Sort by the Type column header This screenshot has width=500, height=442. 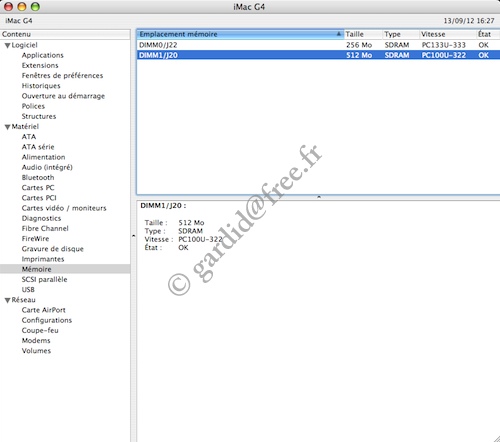401,34
